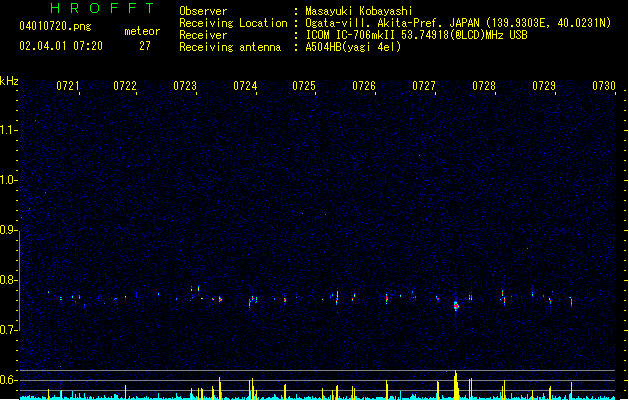Select the file name 04010720.png
The image size is (629, 400).
click(55, 26)
